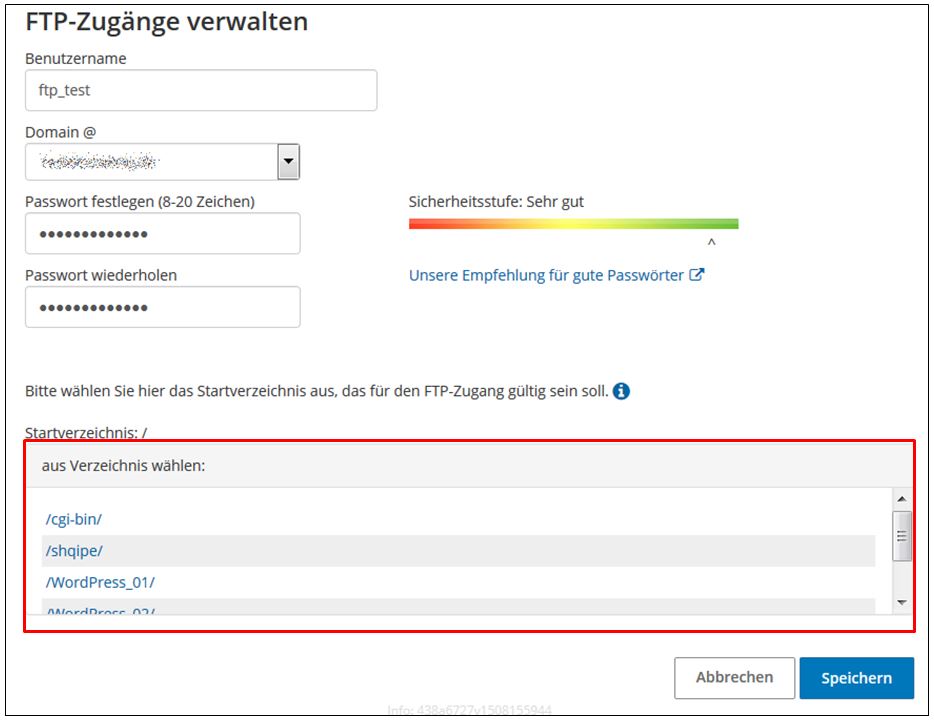
Task: Click the info icon beside Startverzeichnis hint
Action: point(621,391)
